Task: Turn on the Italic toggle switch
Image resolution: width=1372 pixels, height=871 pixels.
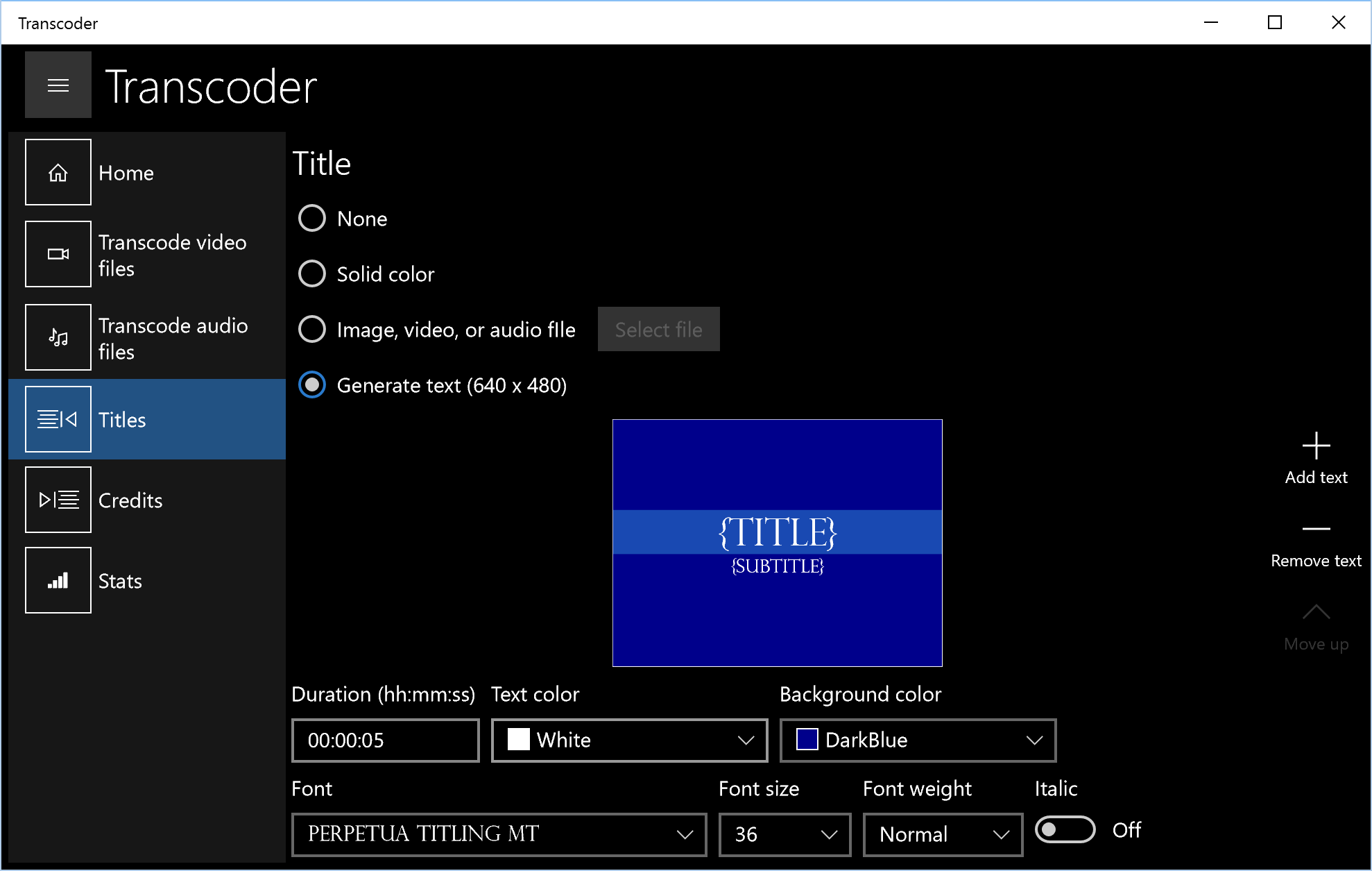Action: pos(1065,830)
